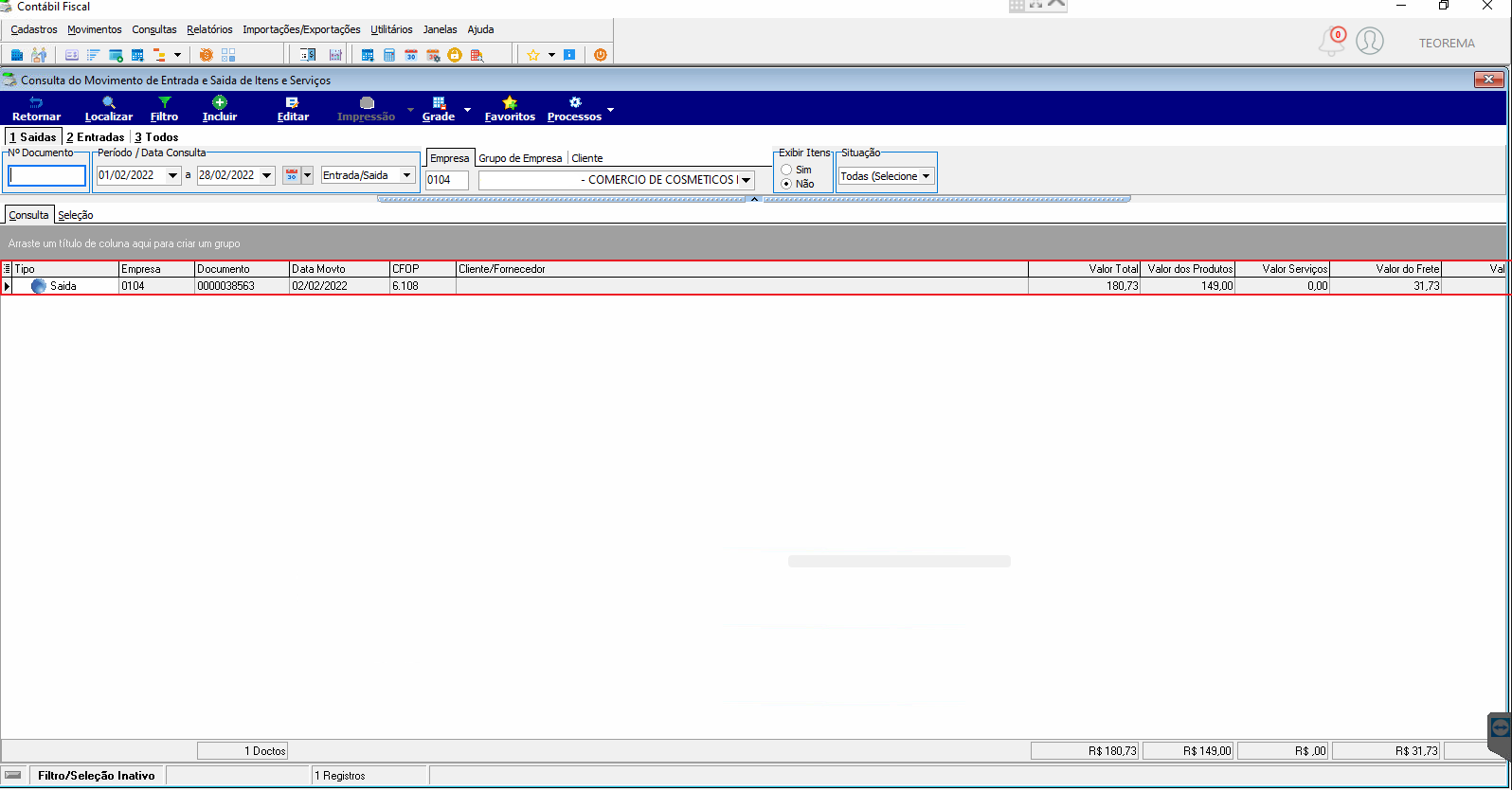Viewport: 1512px width, 790px height.
Task: Open end date 28/02/2022 dropdown
Action: click(x=267, y=175)
